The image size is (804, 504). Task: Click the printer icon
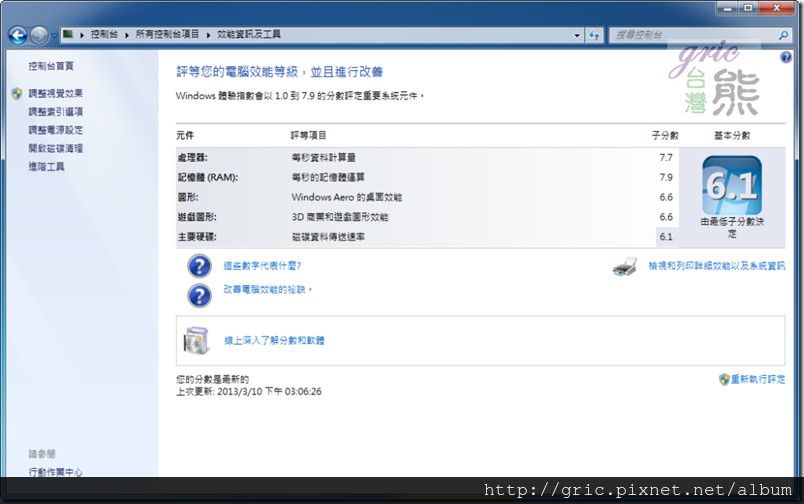pos(625,267)
